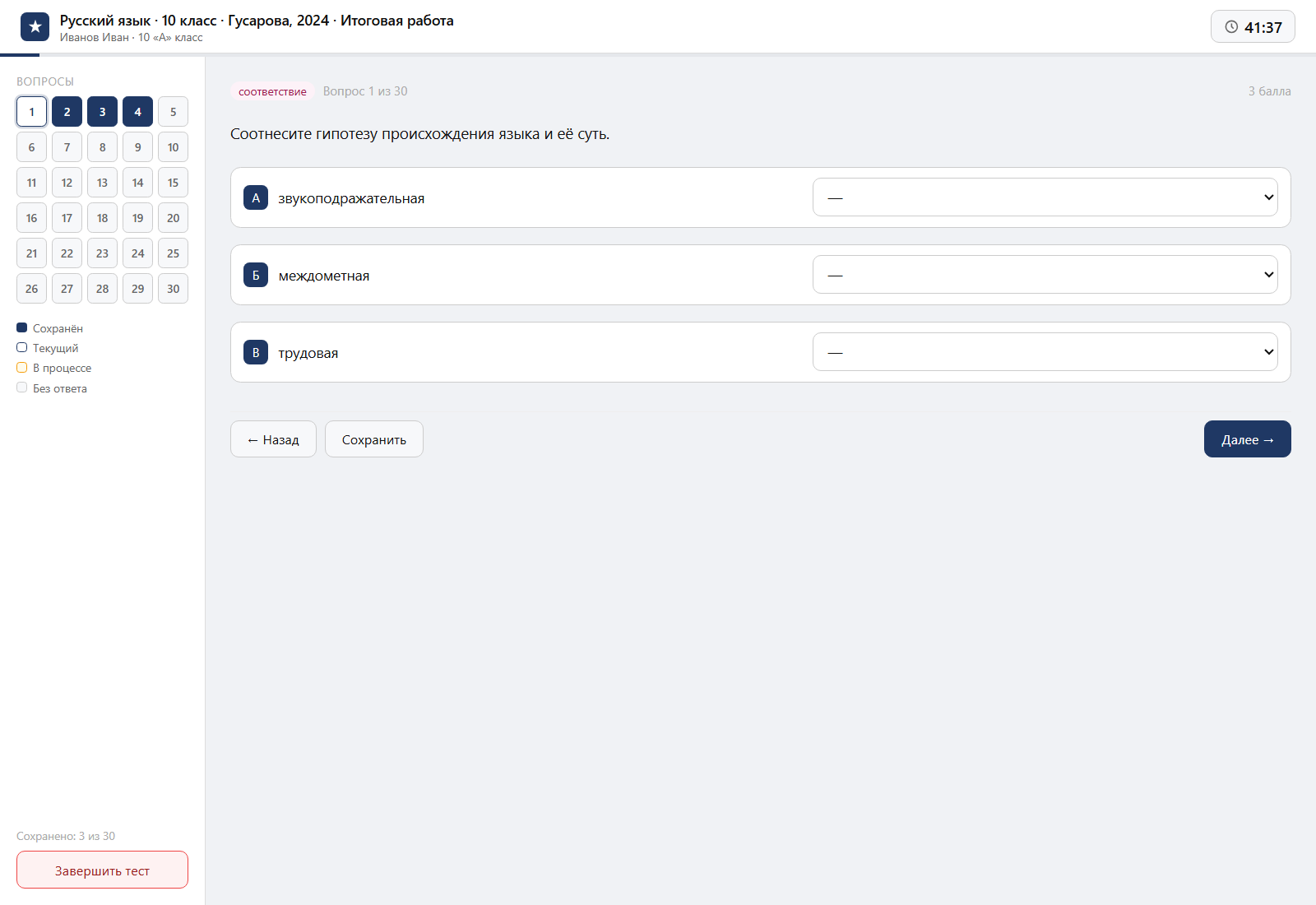Image resolution: width=1316 pixels, height=905 pixels.
Task: Go to question 1 in navigator
Action: [31, 112]
